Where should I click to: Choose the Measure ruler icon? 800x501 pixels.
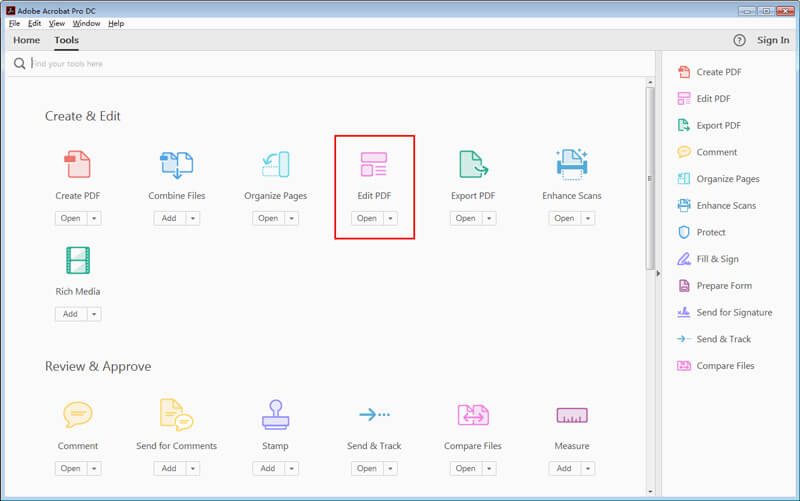point(572,414)
